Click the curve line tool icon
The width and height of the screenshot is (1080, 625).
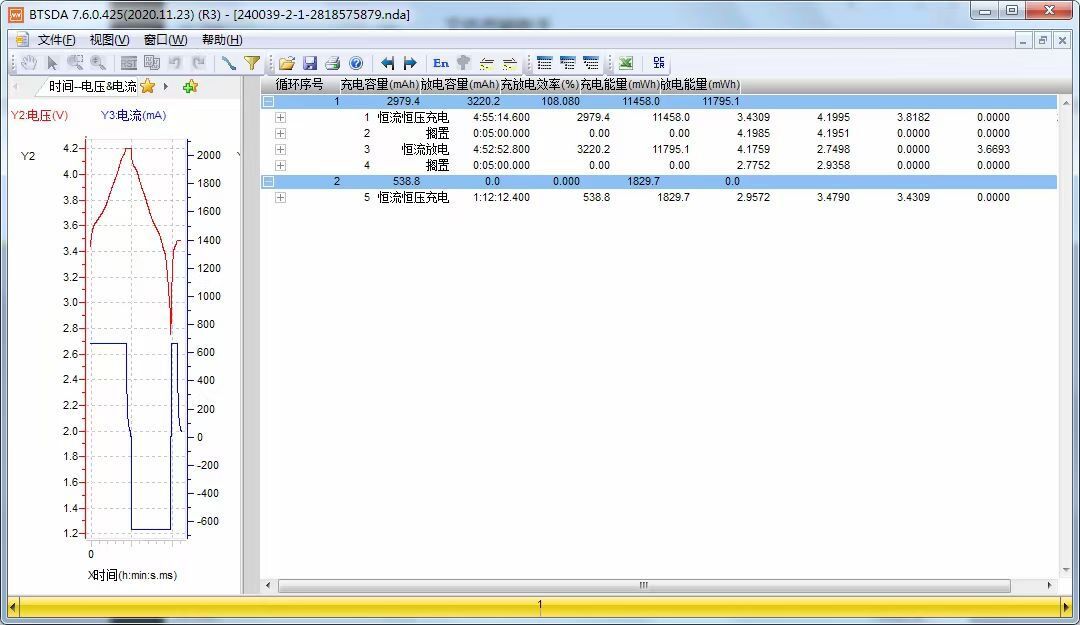(229, 63)
